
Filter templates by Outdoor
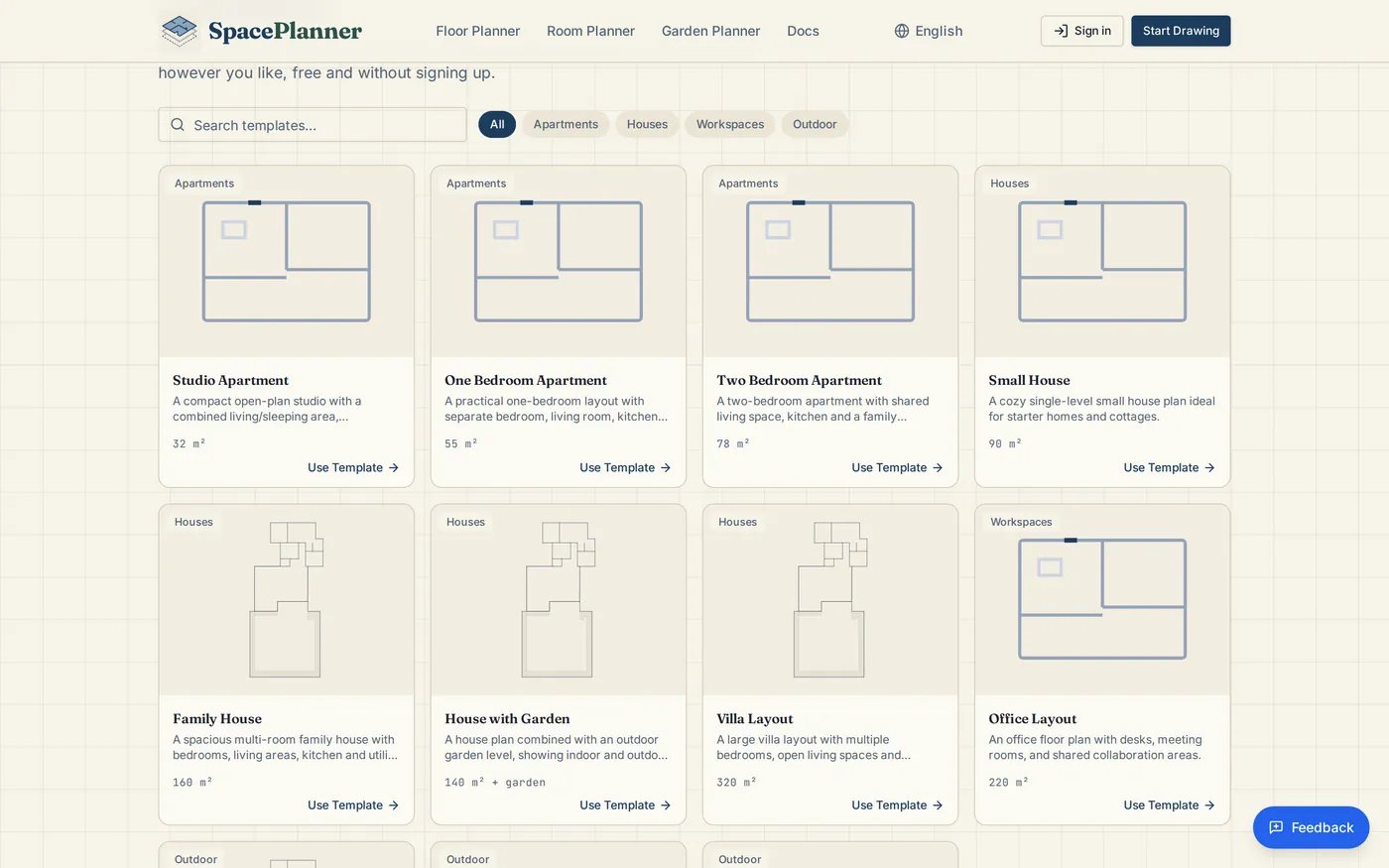click(x=815, y=124)
